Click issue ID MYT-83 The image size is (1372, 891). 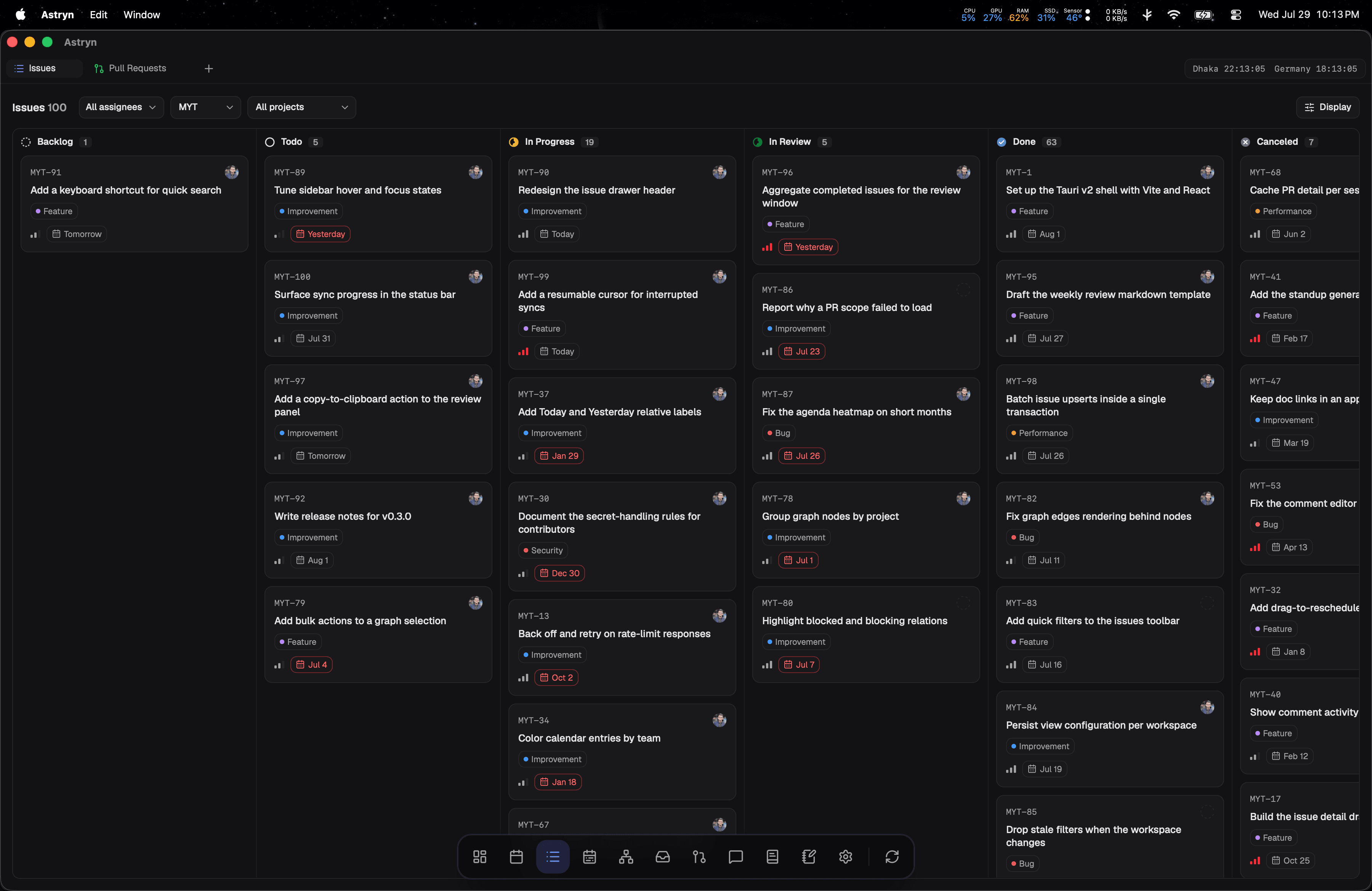[x=1021, y=603]
